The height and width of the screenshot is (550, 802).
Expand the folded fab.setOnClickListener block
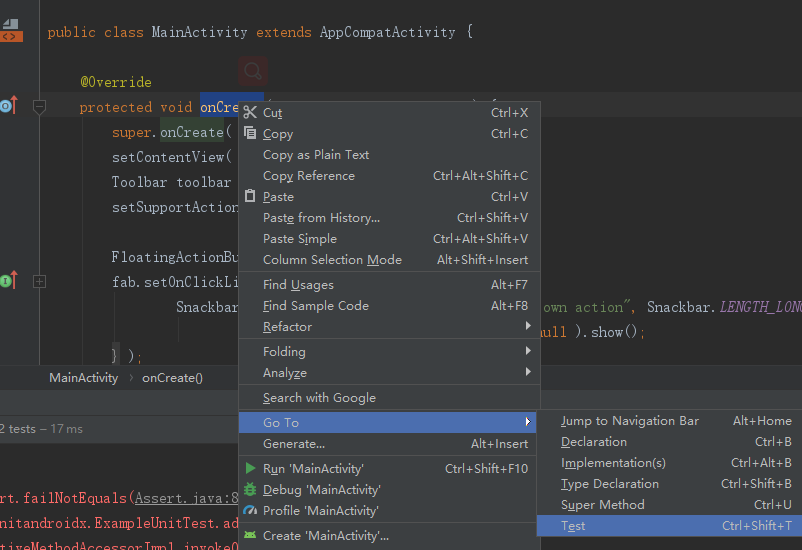click(x=40, y=282)
